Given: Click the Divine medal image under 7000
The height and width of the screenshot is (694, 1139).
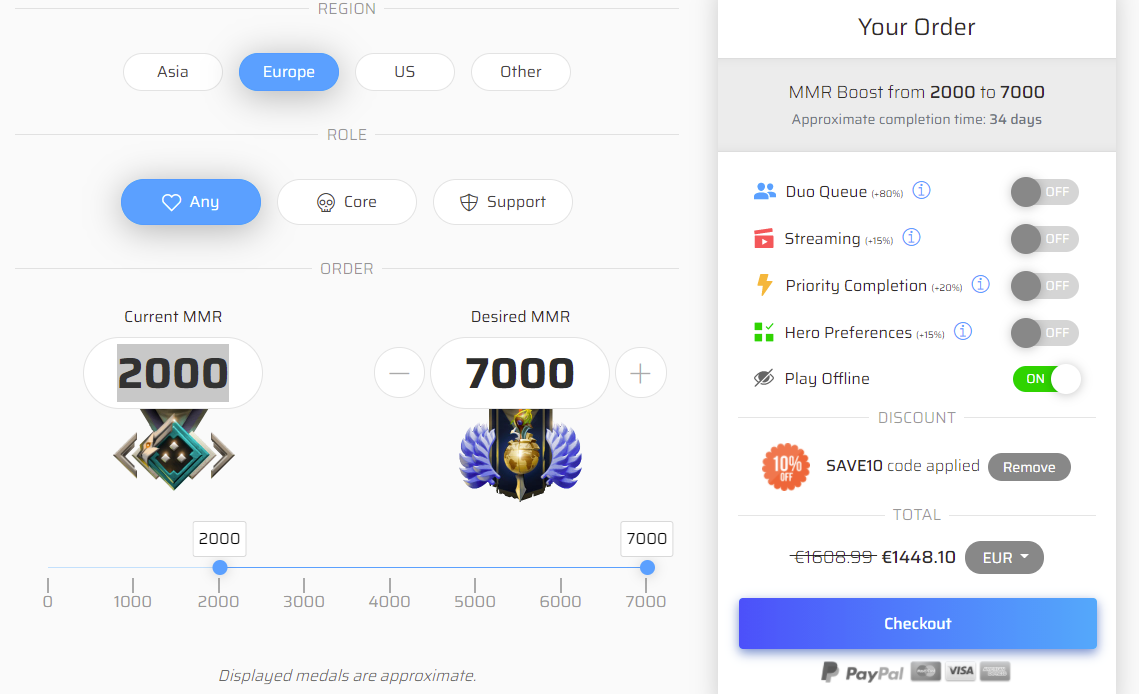Looking at the screenshot, I should coord(520,454).
